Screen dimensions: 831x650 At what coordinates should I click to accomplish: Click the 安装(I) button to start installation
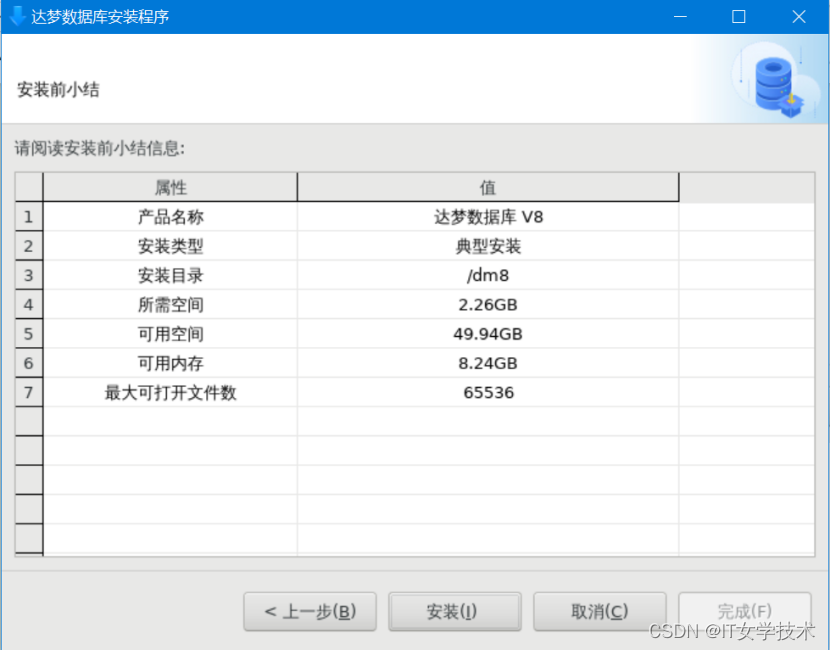point(454,611)
